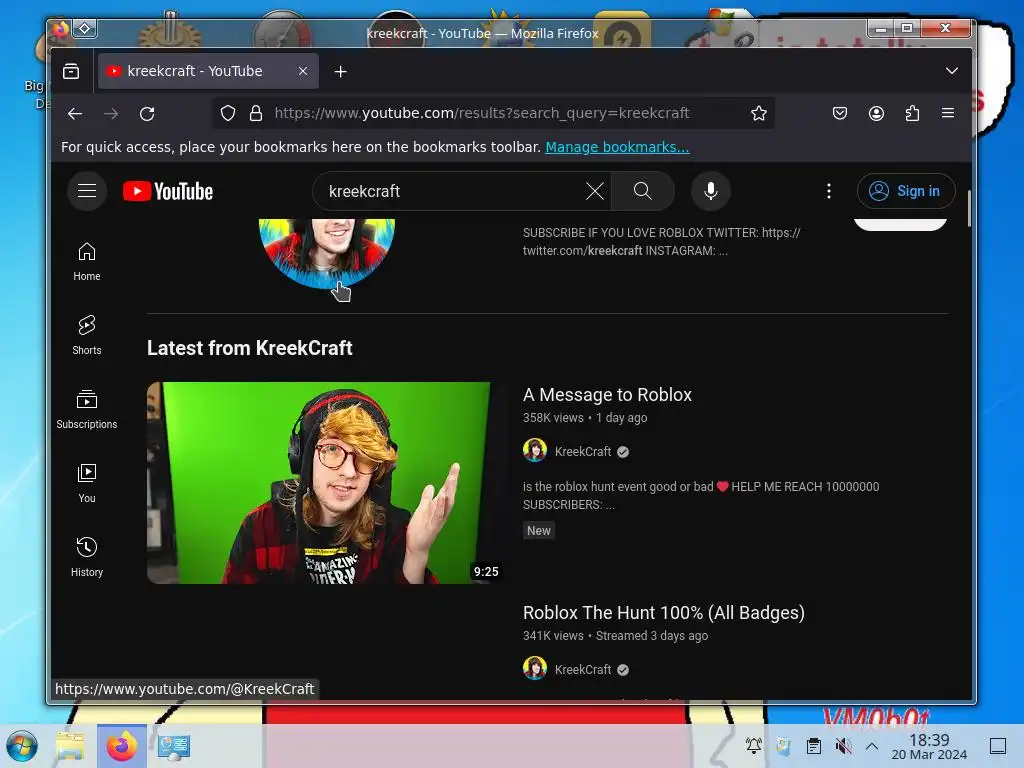Open Subscriptions in the sidebar

tap(87, 409)
